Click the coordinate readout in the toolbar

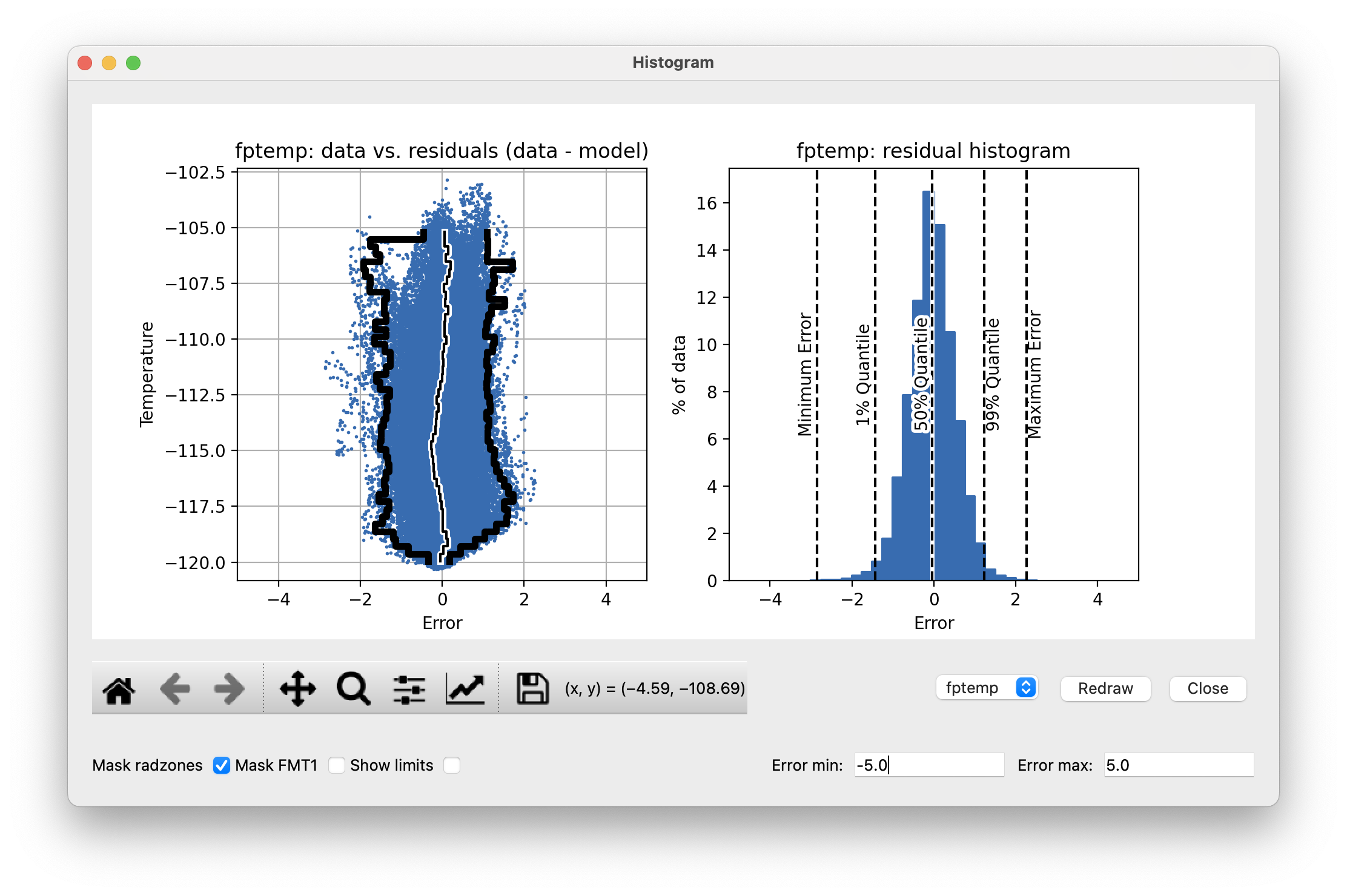point(654,688)
